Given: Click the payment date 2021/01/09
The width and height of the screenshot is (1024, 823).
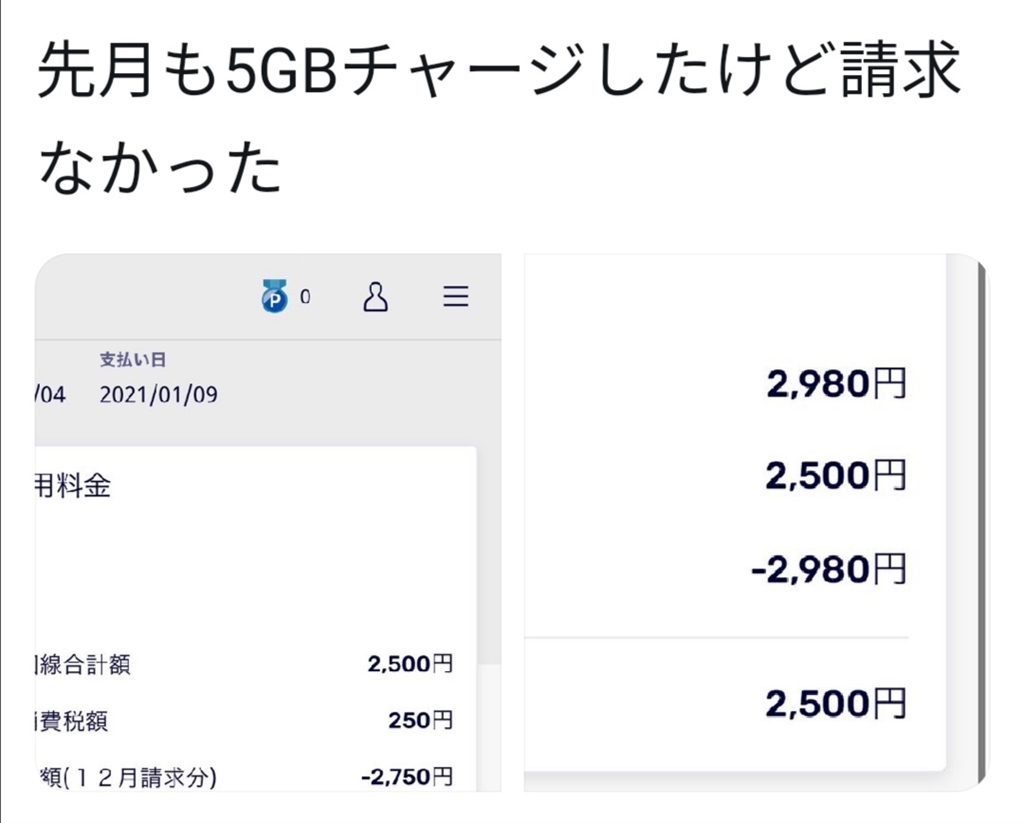Looking at the screenshot, I should (x=158, y=395).
